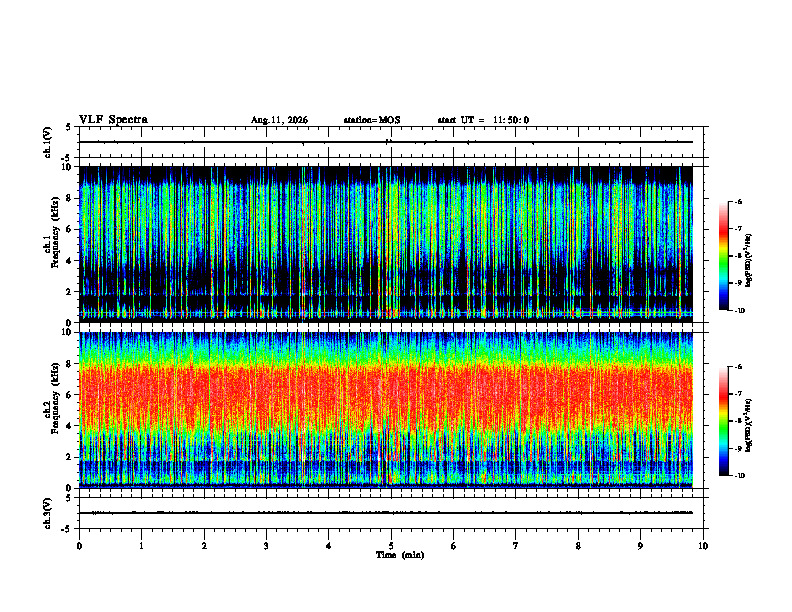Click the "-10" tick on ch.2 colorbar
The image size is (792, 612).
coord(739,476)
